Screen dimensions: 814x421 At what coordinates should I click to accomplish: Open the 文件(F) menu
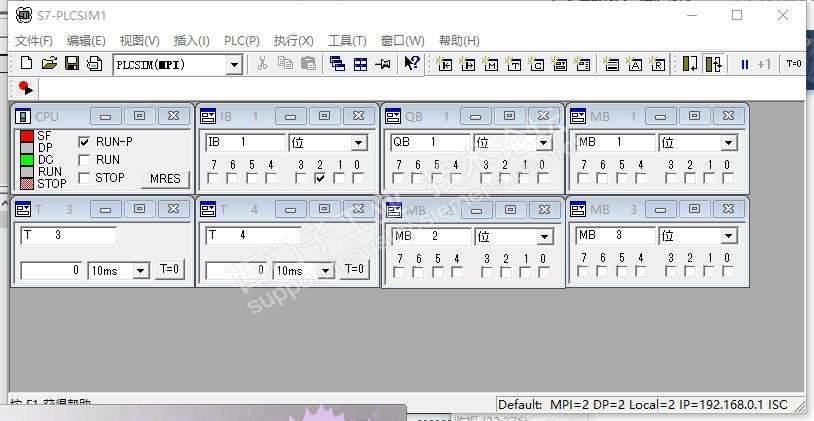[x=34, y=40]
